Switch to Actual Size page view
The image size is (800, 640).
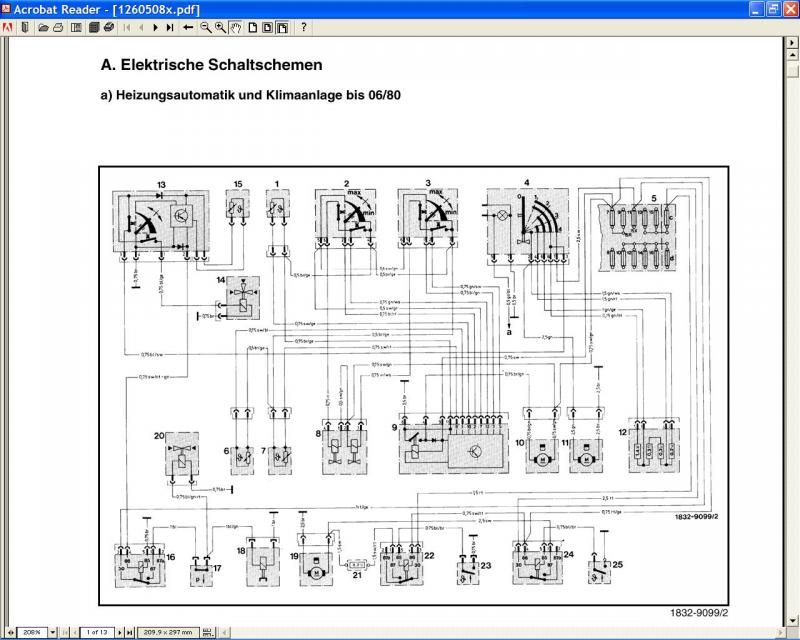(252, 28)
